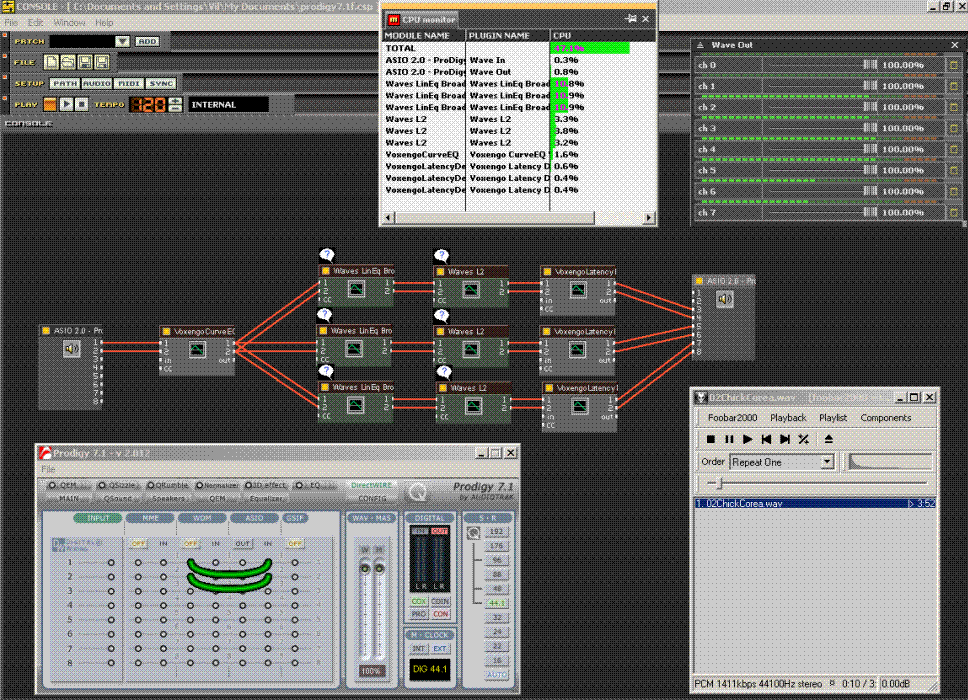Viewport: 968px width, 700px height.
Task: Open the Window menu in Console
Action: pyautogui.click(x=69, y=23)
